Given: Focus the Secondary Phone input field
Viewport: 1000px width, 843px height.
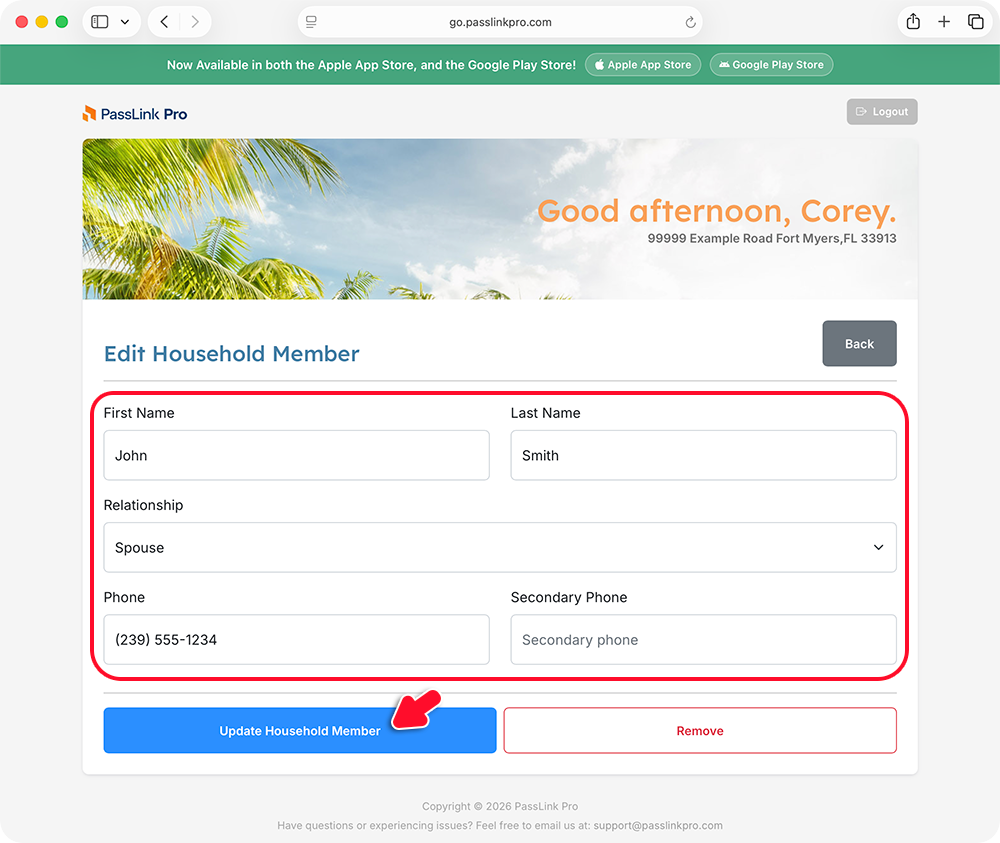Looking at the screenshot, I should pyautogui.click(x=703, y=640).
